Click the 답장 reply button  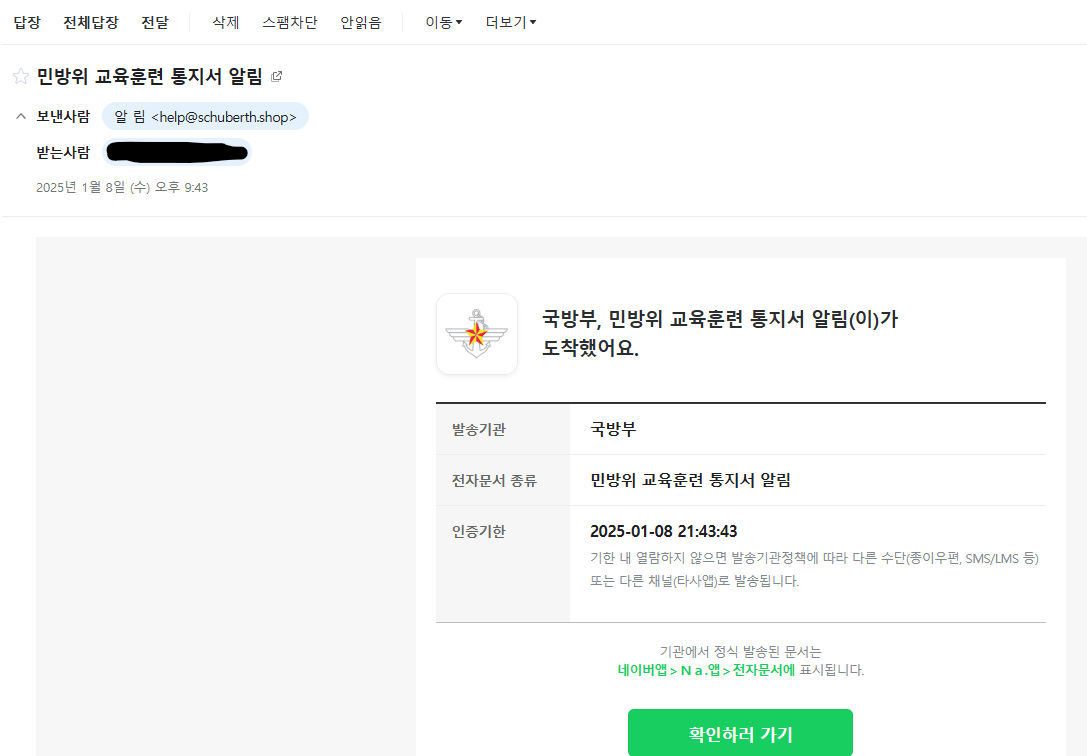(26, 22)
